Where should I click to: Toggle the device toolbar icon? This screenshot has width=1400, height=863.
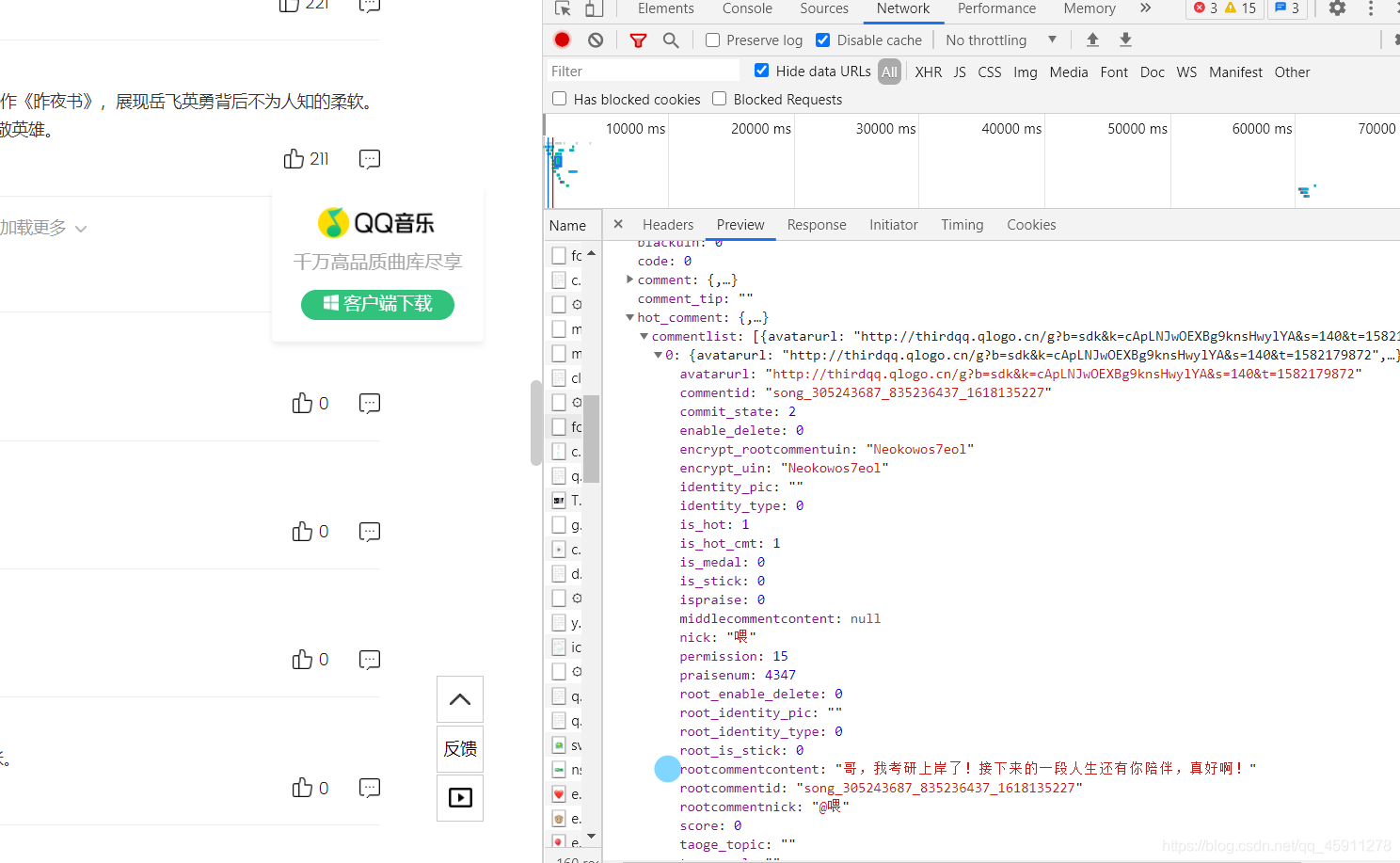tap(594, 8)
